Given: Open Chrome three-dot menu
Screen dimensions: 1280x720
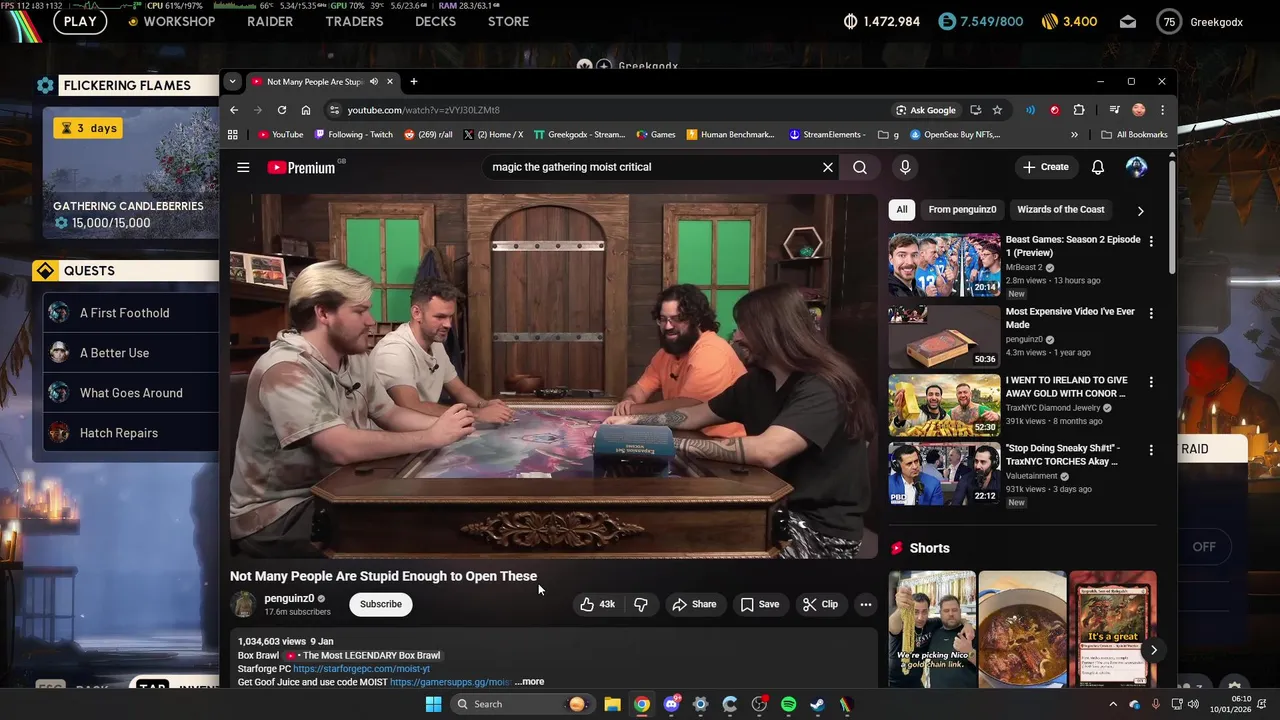Looking at the screenshot, I should pos(1162,110).
